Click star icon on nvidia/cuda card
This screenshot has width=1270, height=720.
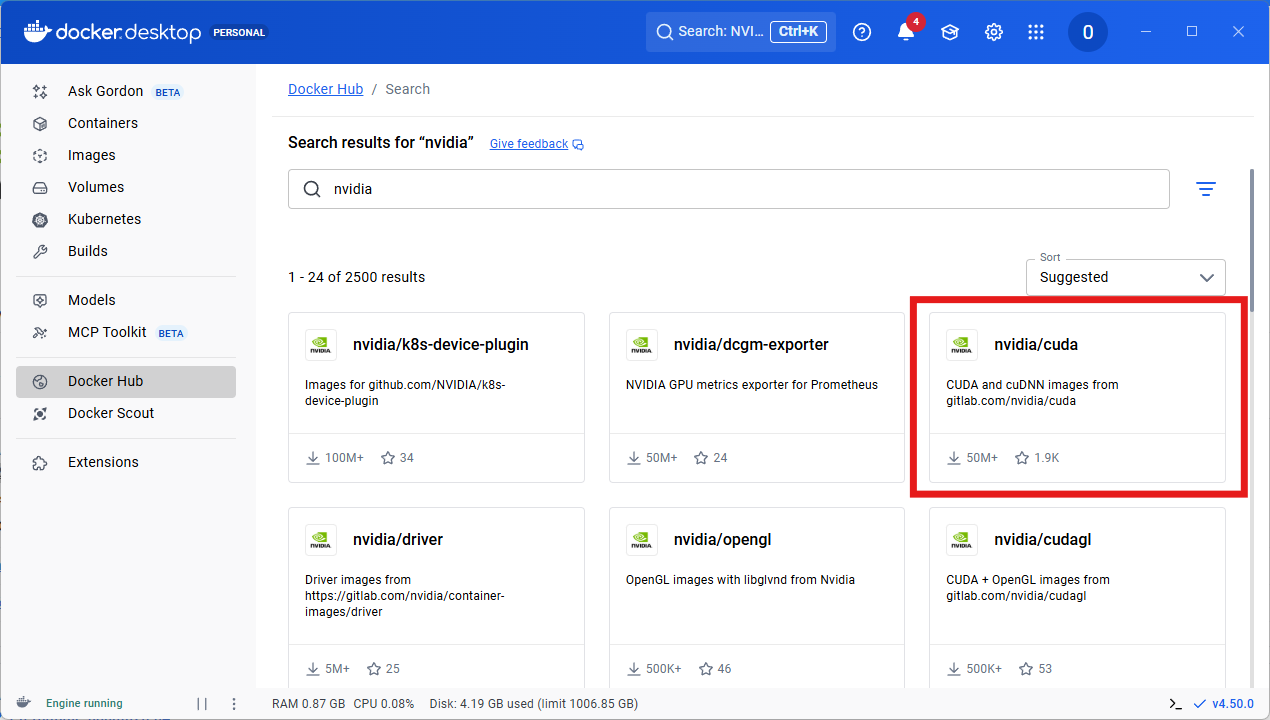pos(1022,458)
